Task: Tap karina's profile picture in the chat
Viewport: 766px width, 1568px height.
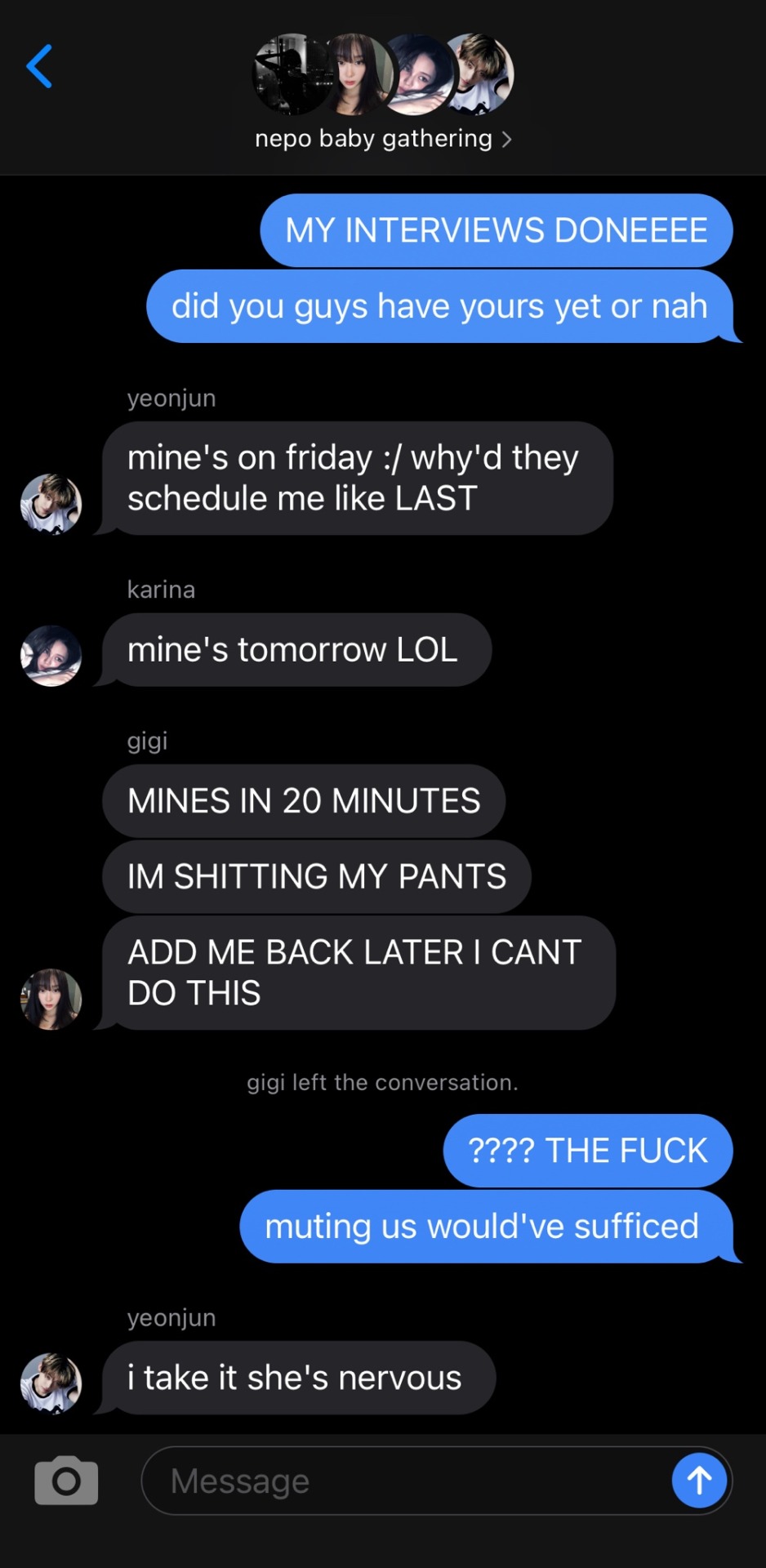Action: 51,656
